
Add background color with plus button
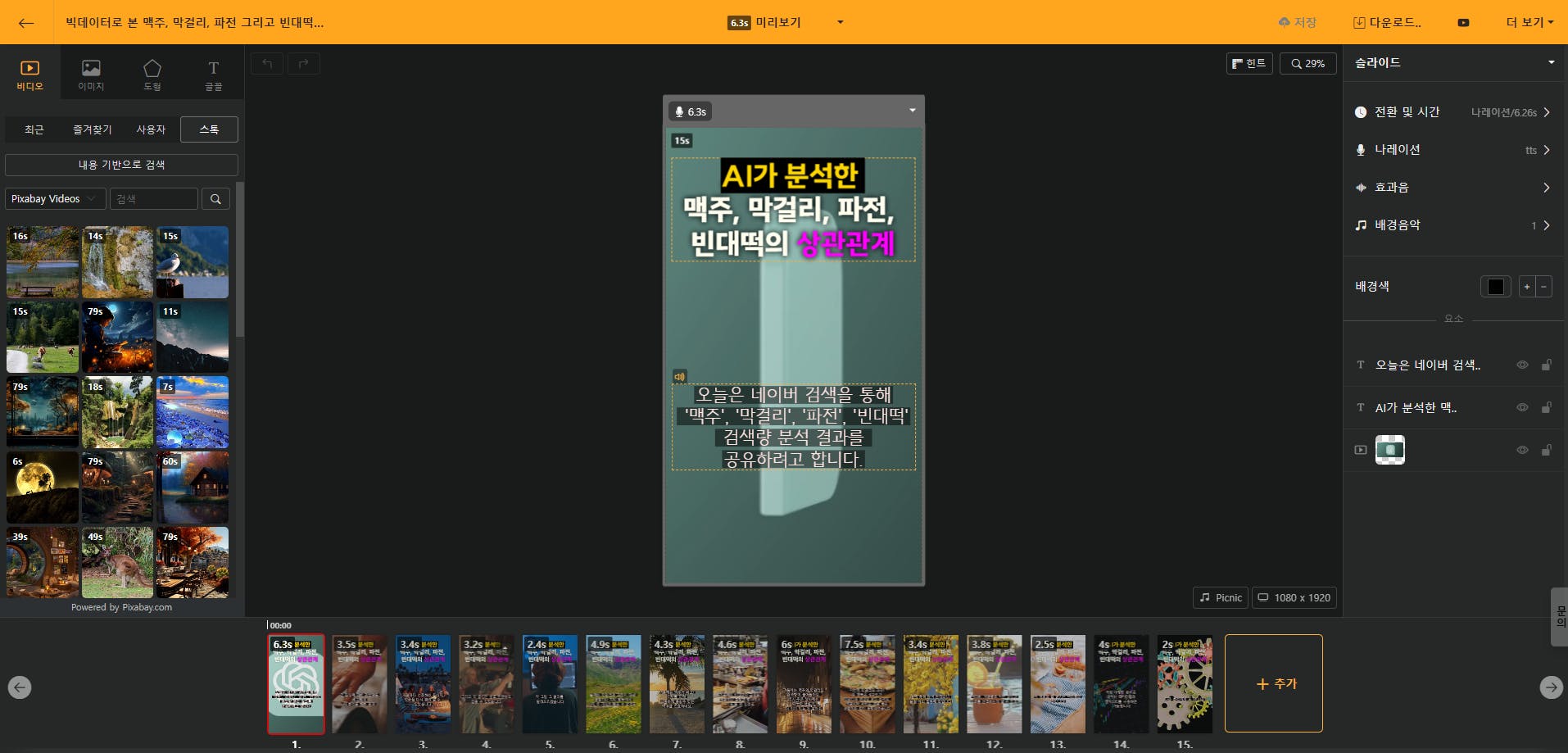pos(1526,287)
